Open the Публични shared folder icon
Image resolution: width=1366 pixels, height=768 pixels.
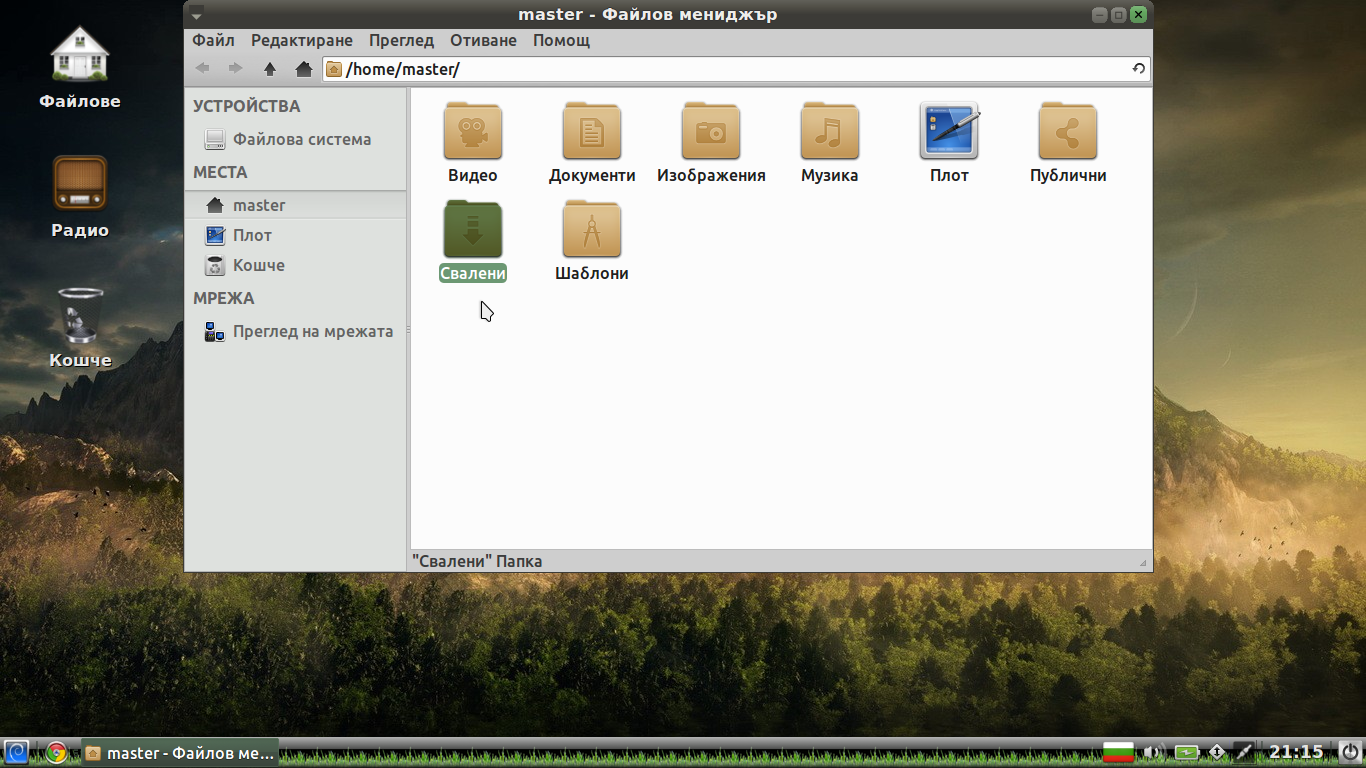coord(1068,131)
